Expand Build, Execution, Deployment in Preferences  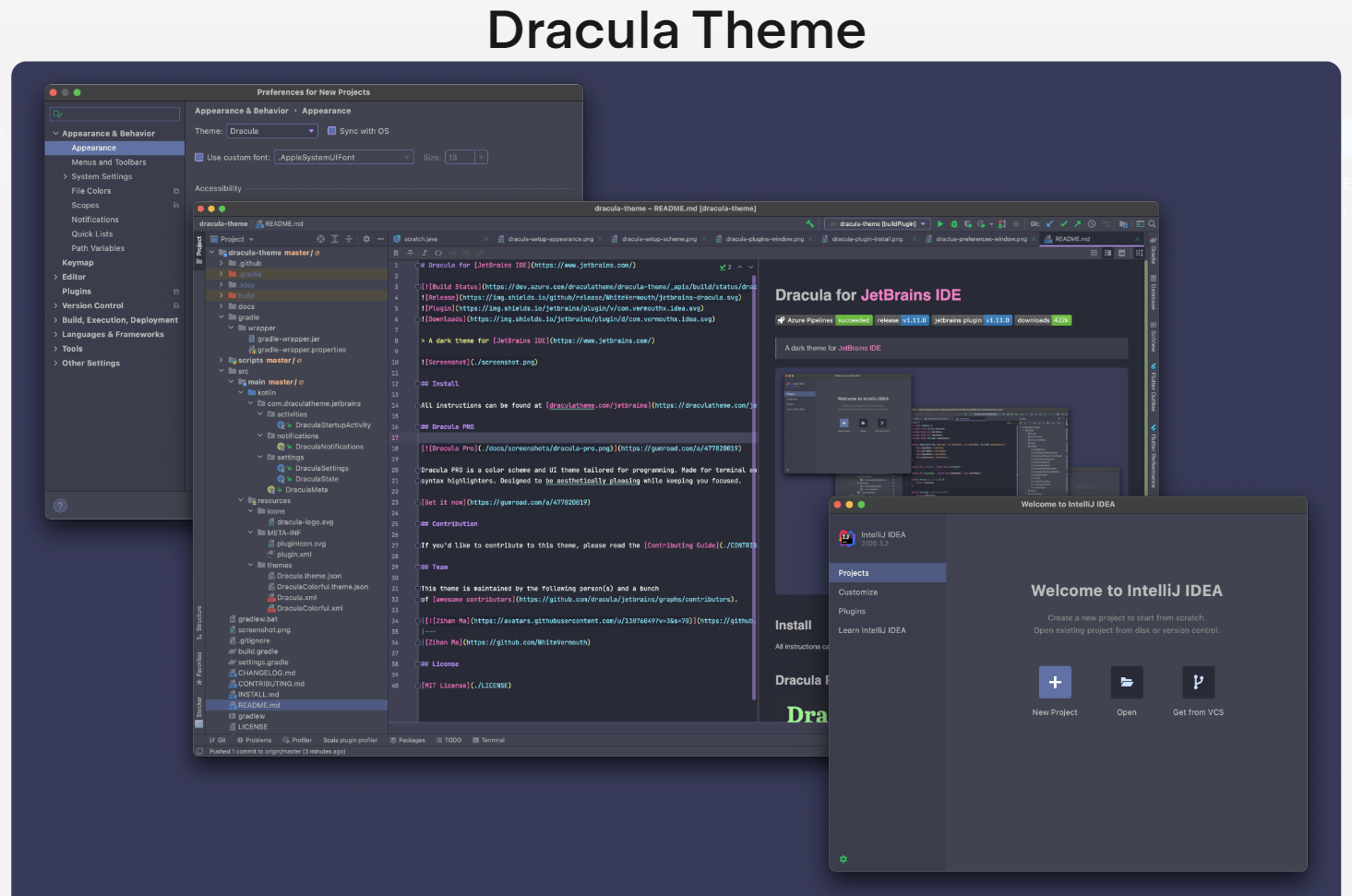coord(55,320)
